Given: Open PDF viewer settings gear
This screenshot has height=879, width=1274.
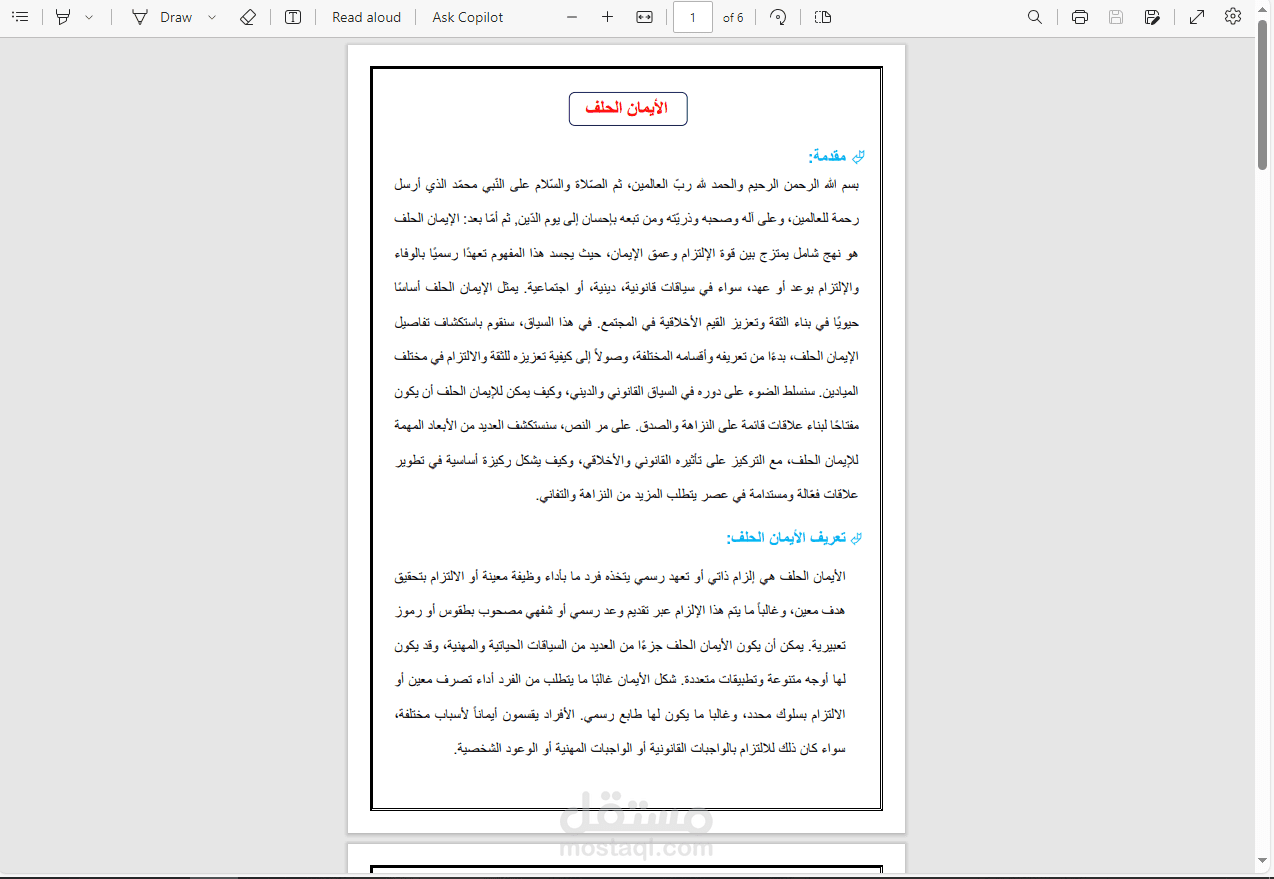Looking at the screenshot, I should [1233, 17].
